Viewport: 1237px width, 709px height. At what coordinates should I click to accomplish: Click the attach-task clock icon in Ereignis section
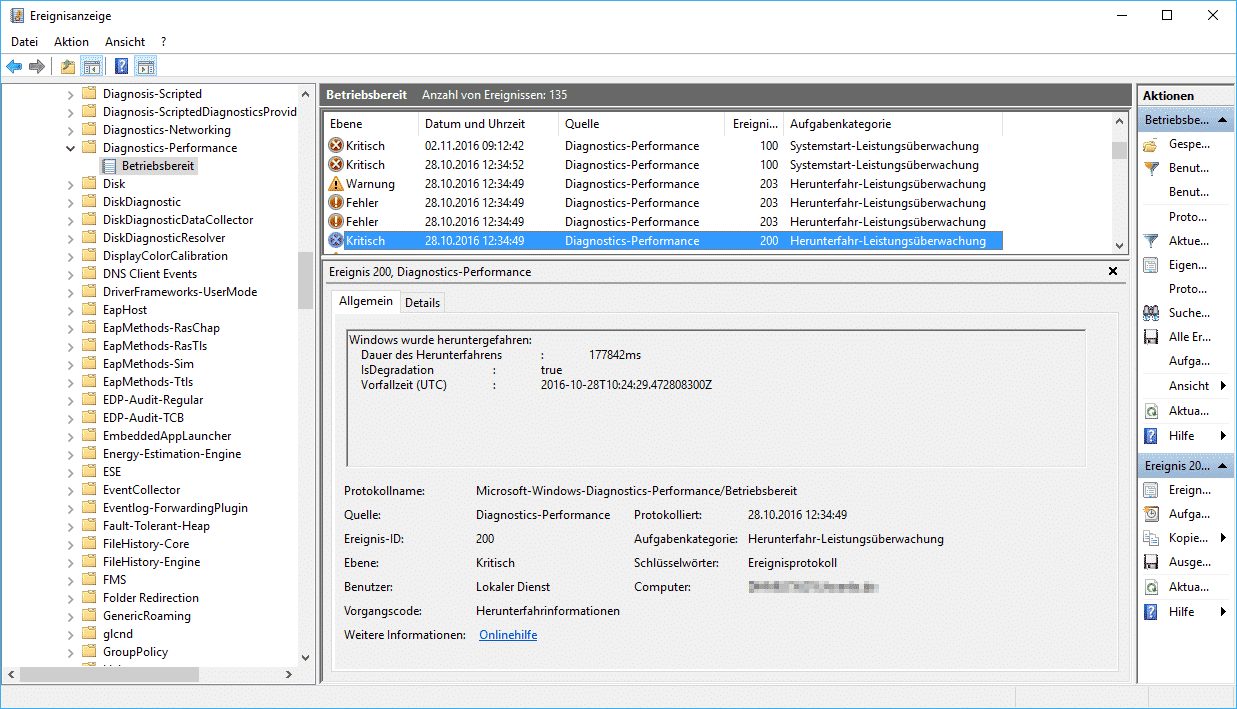point(1151,514)
